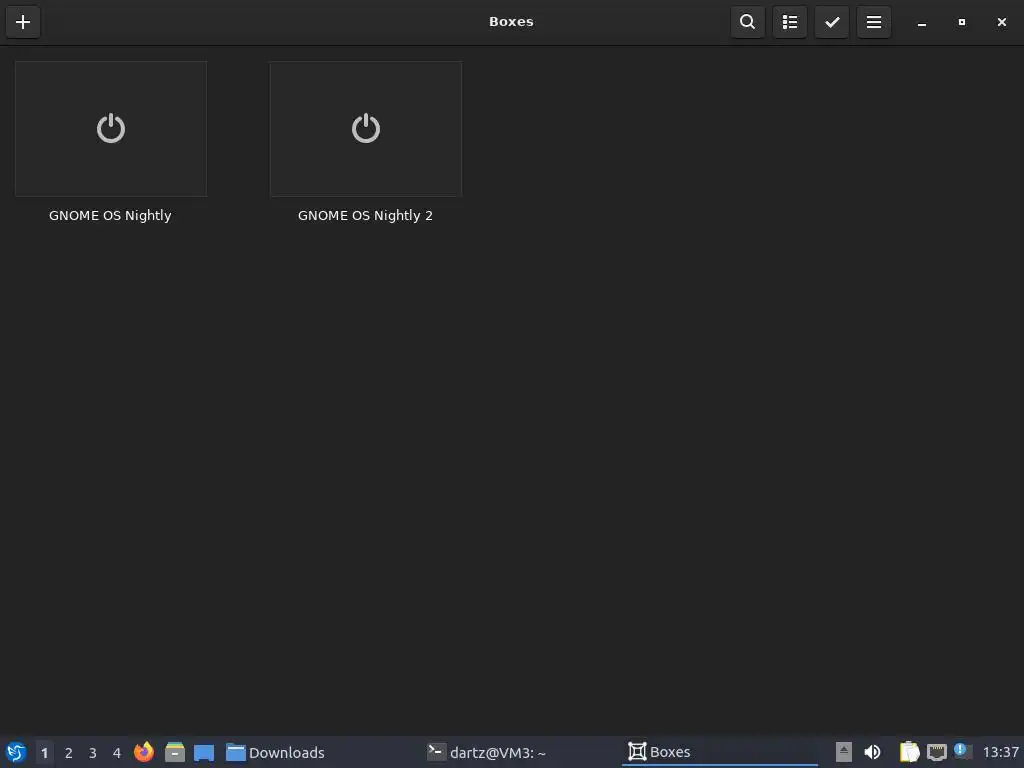Open the GNOME OS Nightly box thumbnail

[x=111, y=129]
